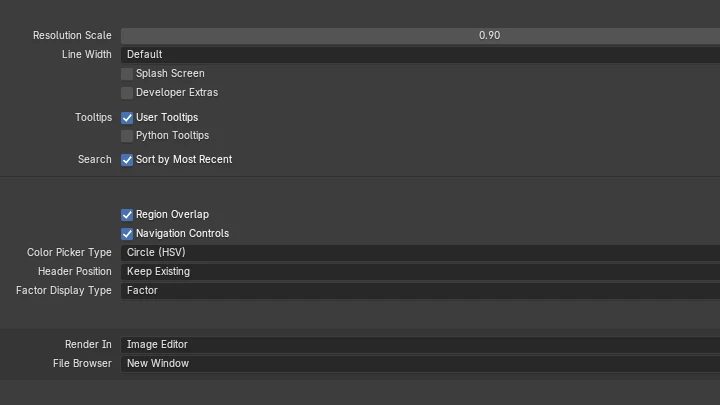Viewport: 720px width, 405px height.
Task: Enable the Developer Extras checkbox
Action: [127, 93]
